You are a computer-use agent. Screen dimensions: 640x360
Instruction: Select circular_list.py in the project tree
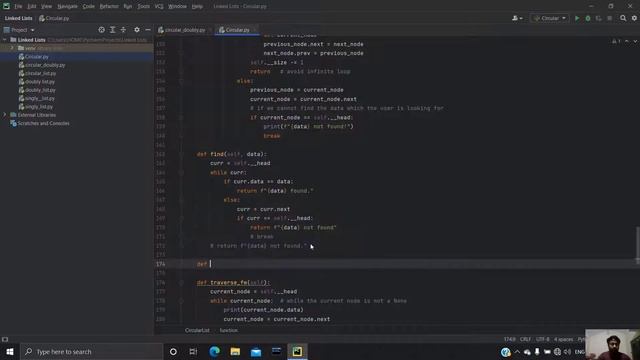[40, 73]
